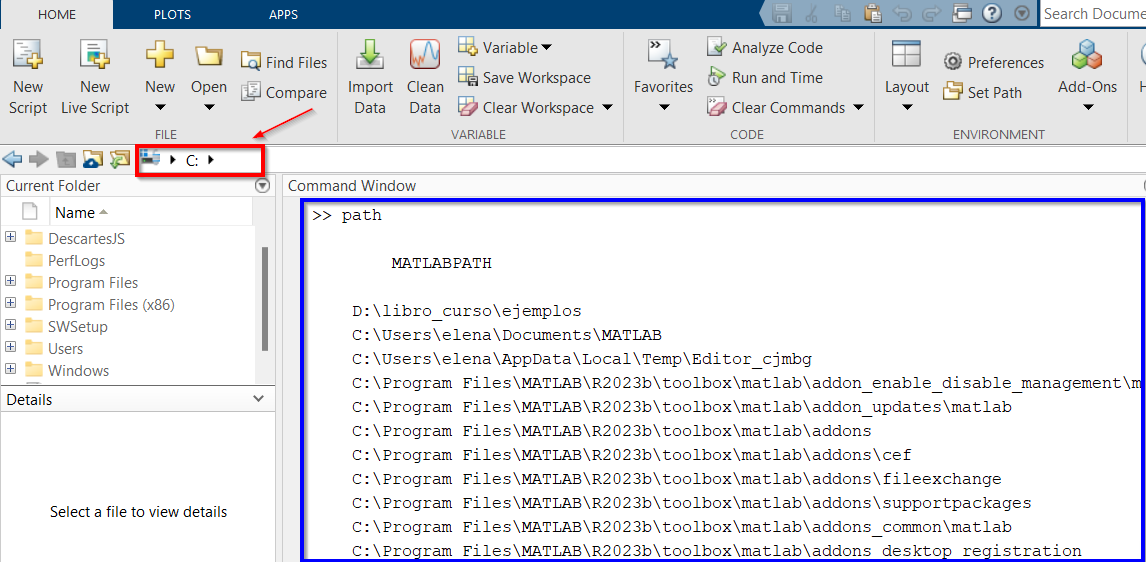Click Save Workspace
This screenshot has width=1146, height=562.
click(524, 77)
